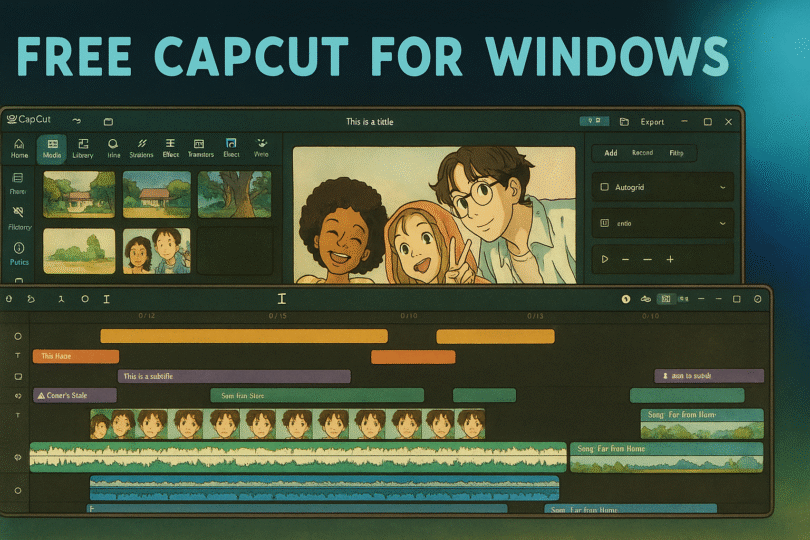Screen dimensions: 810x540
Task: Click the white circle number icon on timeline bar
Action: [626, 299]
